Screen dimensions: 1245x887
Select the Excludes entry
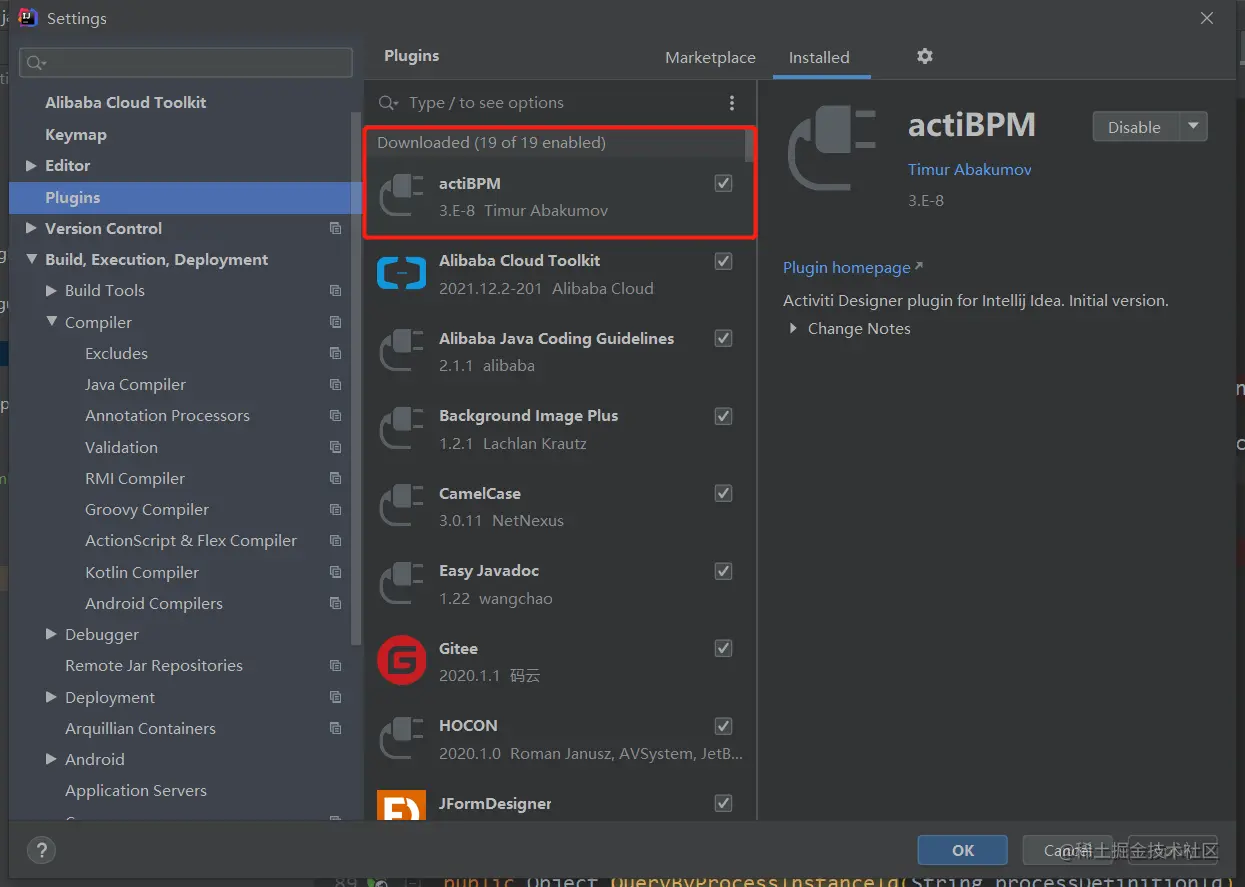(116, 354)
